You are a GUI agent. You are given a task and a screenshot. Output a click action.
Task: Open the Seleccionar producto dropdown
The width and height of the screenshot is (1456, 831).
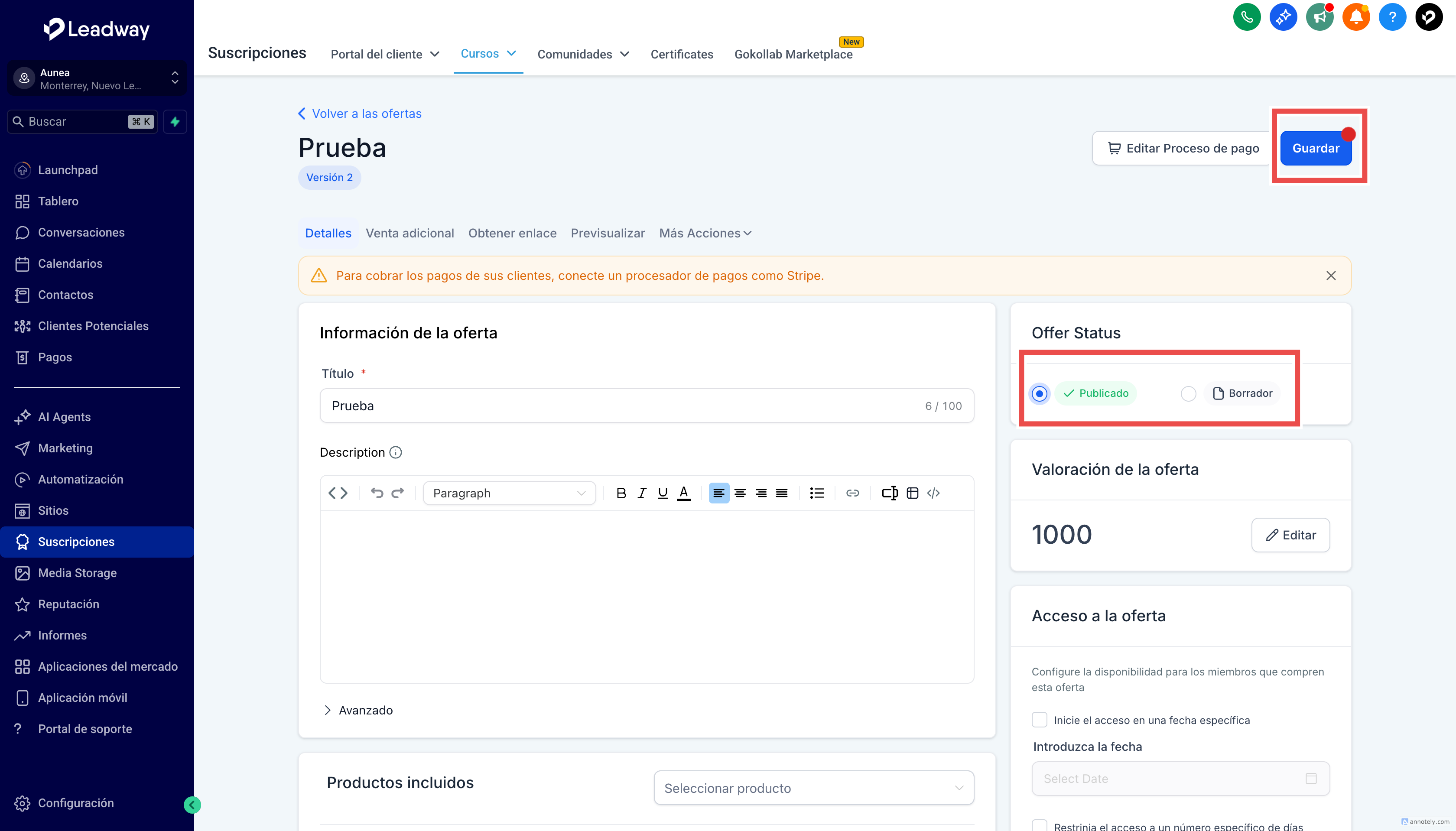pos(813,788)
